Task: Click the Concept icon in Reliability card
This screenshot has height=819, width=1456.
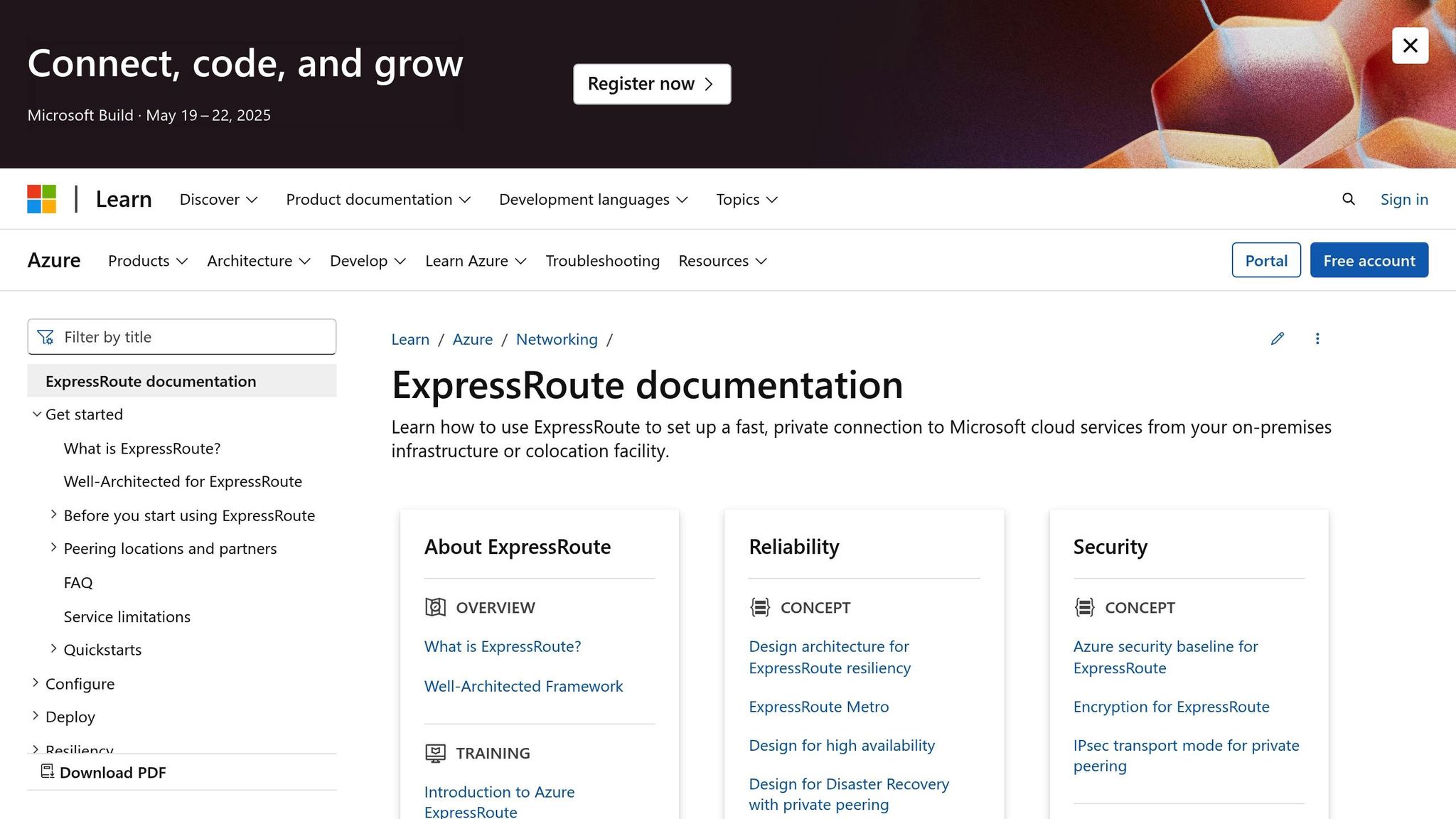Action: (760, 607)
